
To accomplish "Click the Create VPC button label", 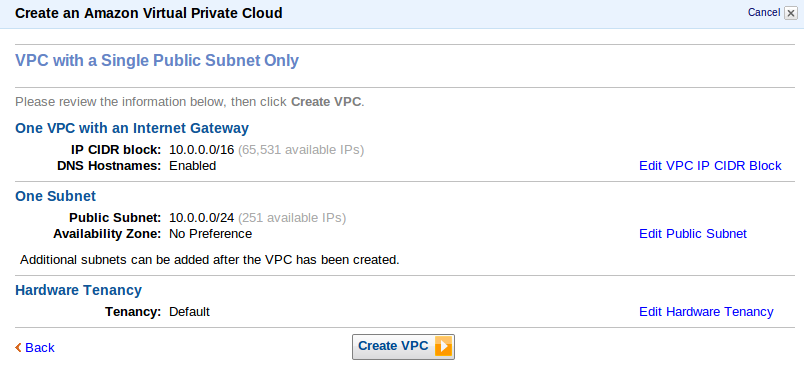I will pyautogui.click(x=393, y=346).
